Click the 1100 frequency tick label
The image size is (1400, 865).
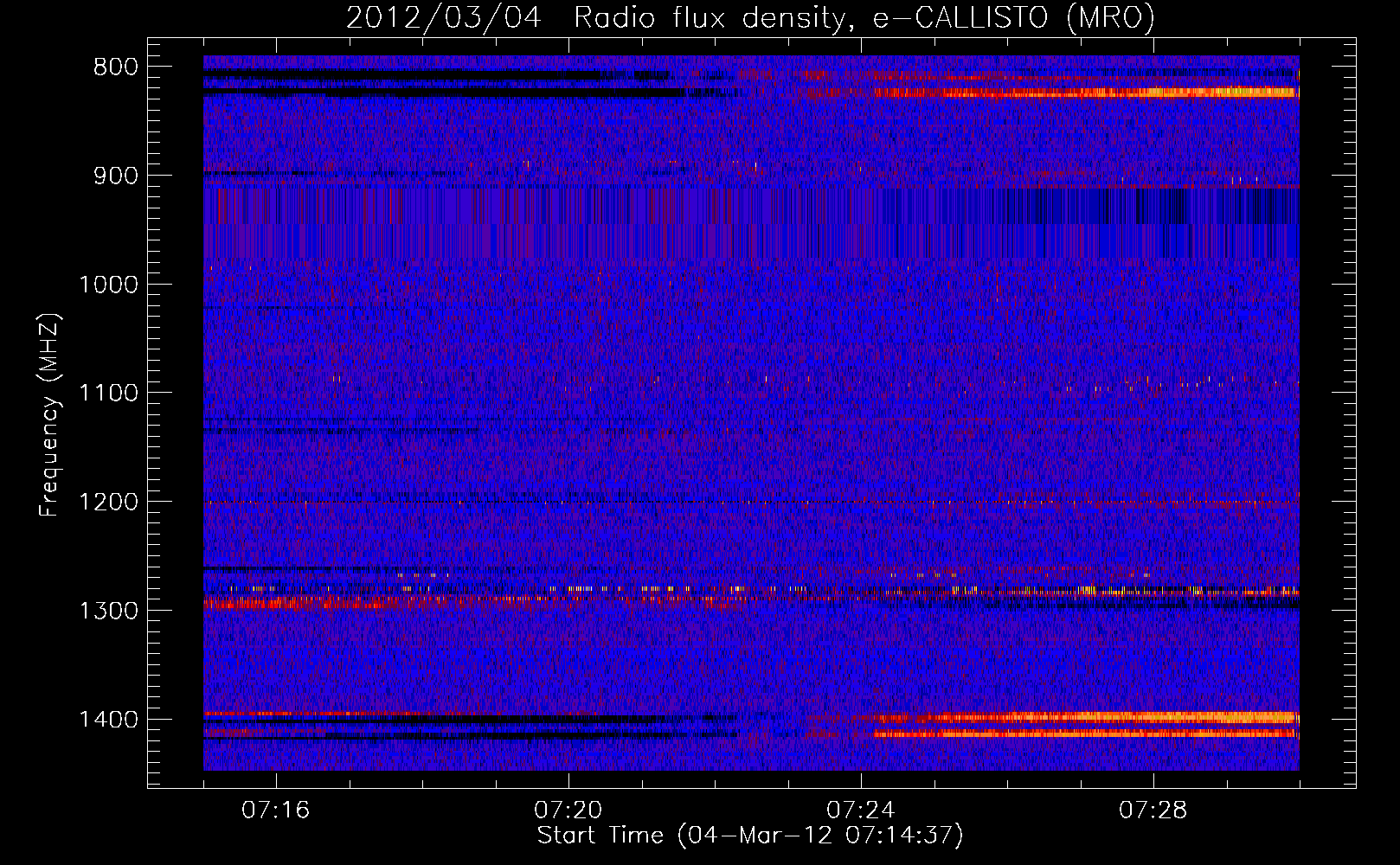tap(108, 394)
